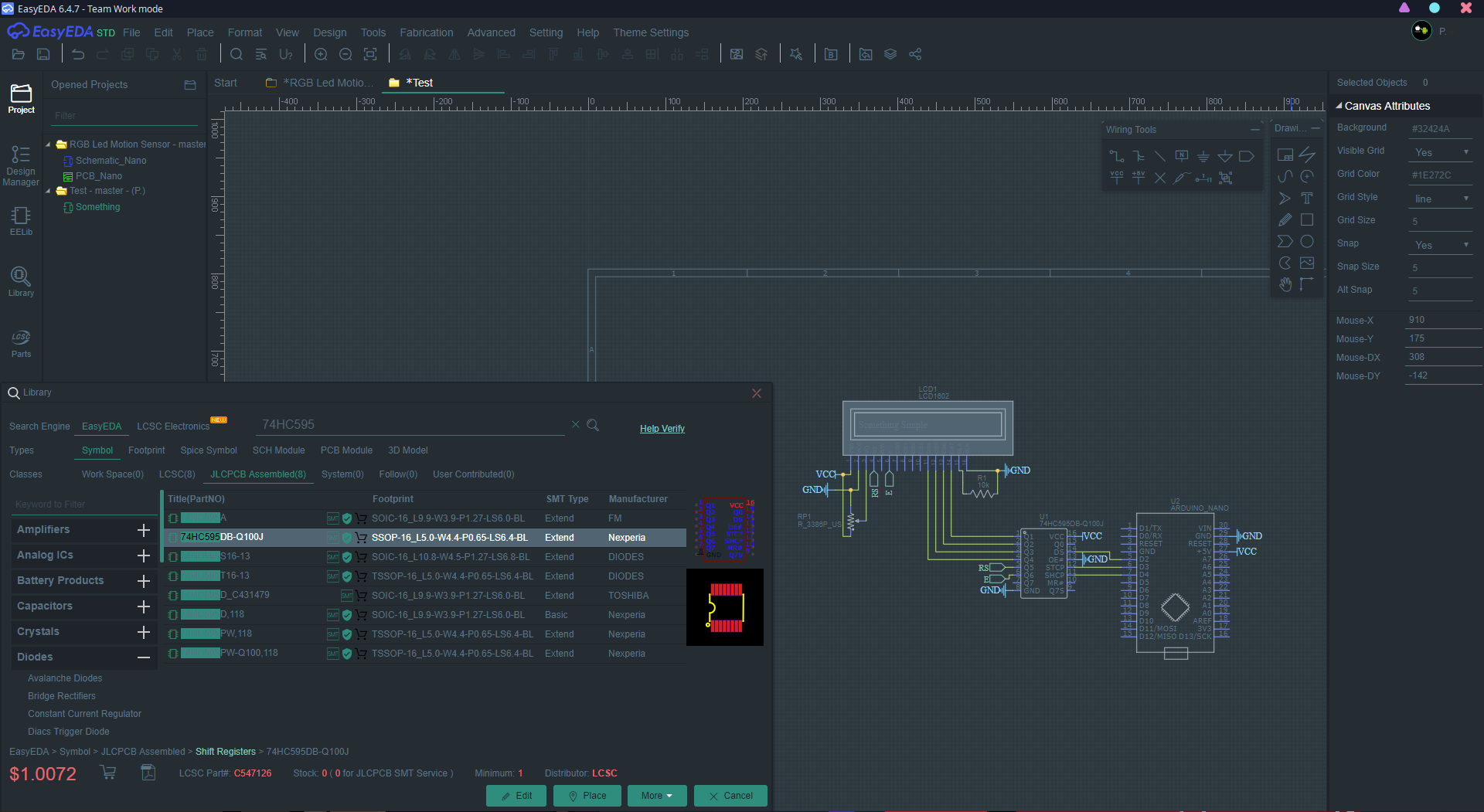Open the Visible Grid dropdown

tap(1440, 152)
